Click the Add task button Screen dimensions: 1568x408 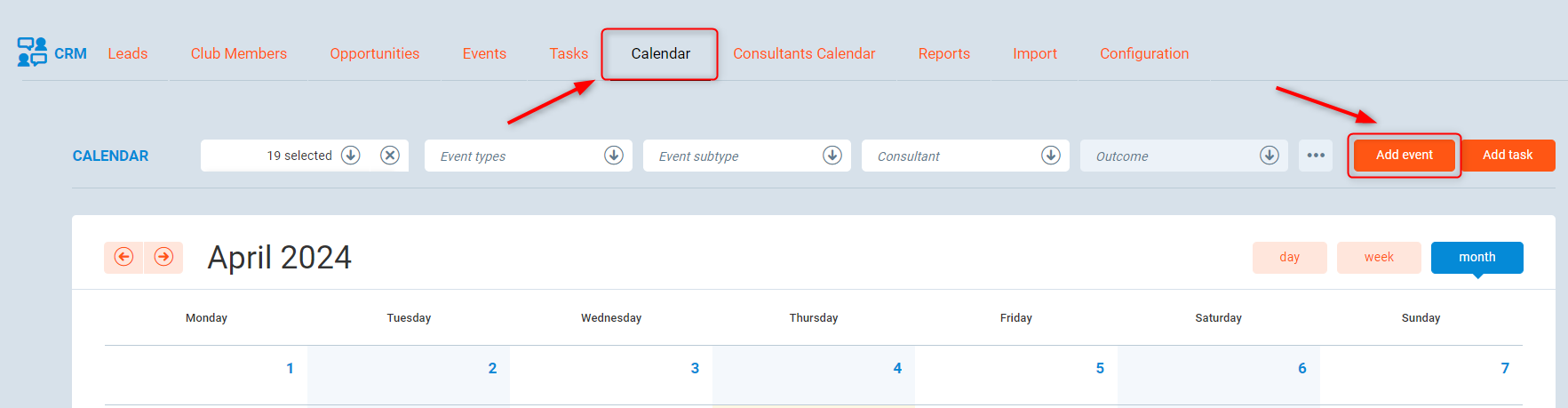1508,156
